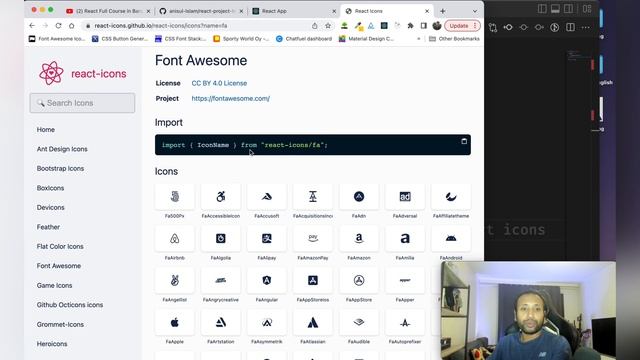Click the FaAmilia icon

click(x=405, y=239)
